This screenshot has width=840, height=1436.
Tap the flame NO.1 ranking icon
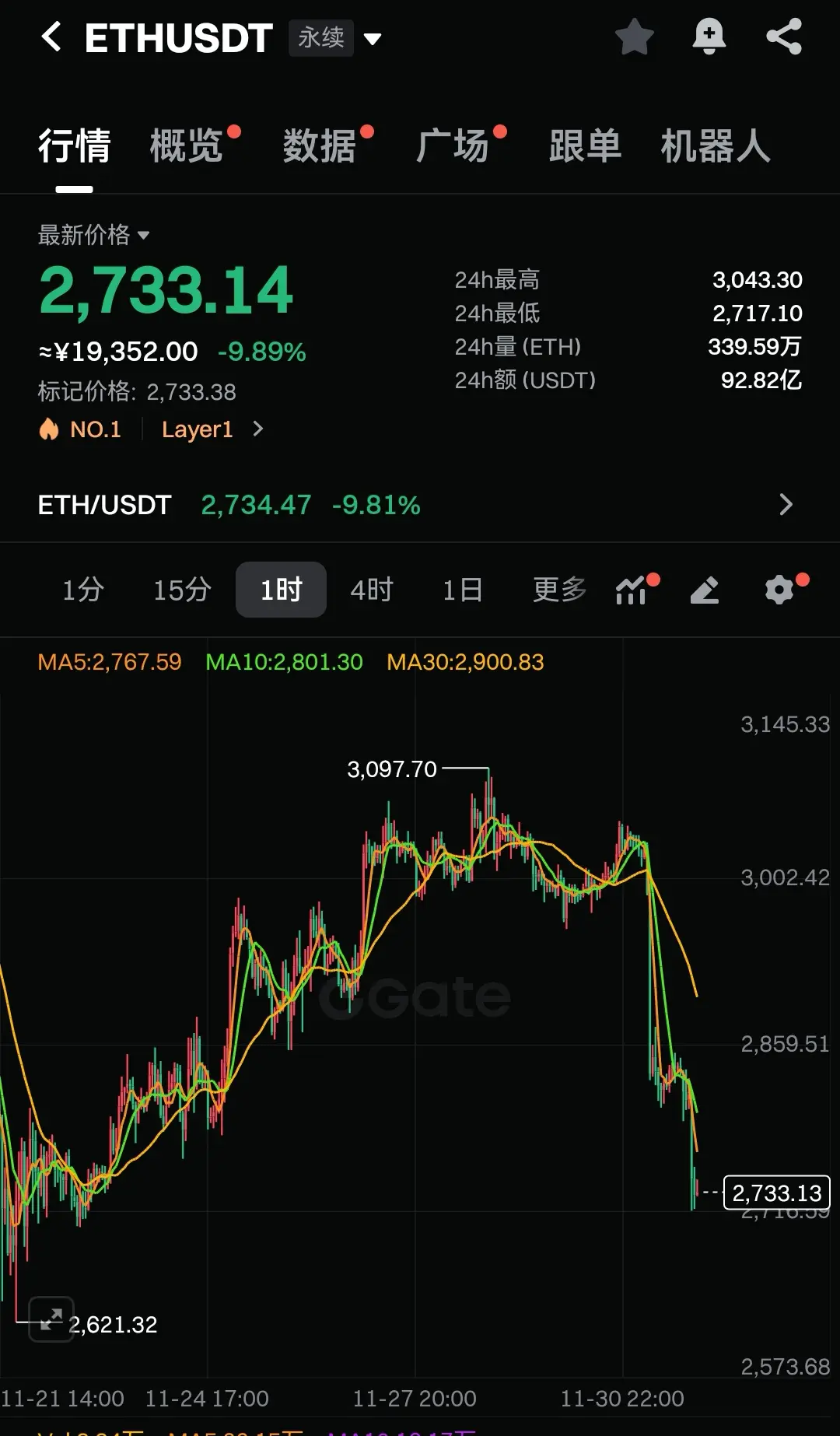click(x=49, y=429)
